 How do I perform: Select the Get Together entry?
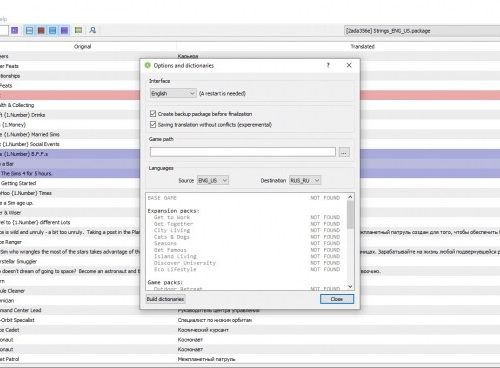pyautogui.click(x=173, y=224)
